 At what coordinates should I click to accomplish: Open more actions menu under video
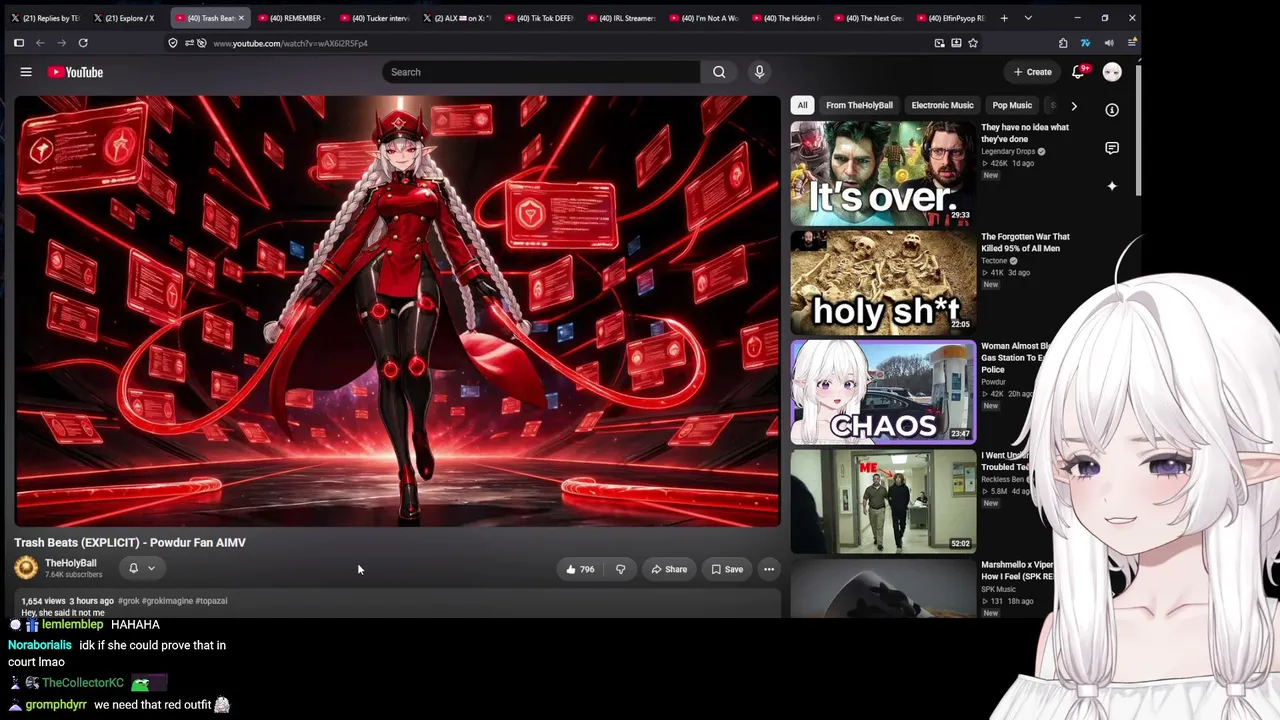(769, 569)
